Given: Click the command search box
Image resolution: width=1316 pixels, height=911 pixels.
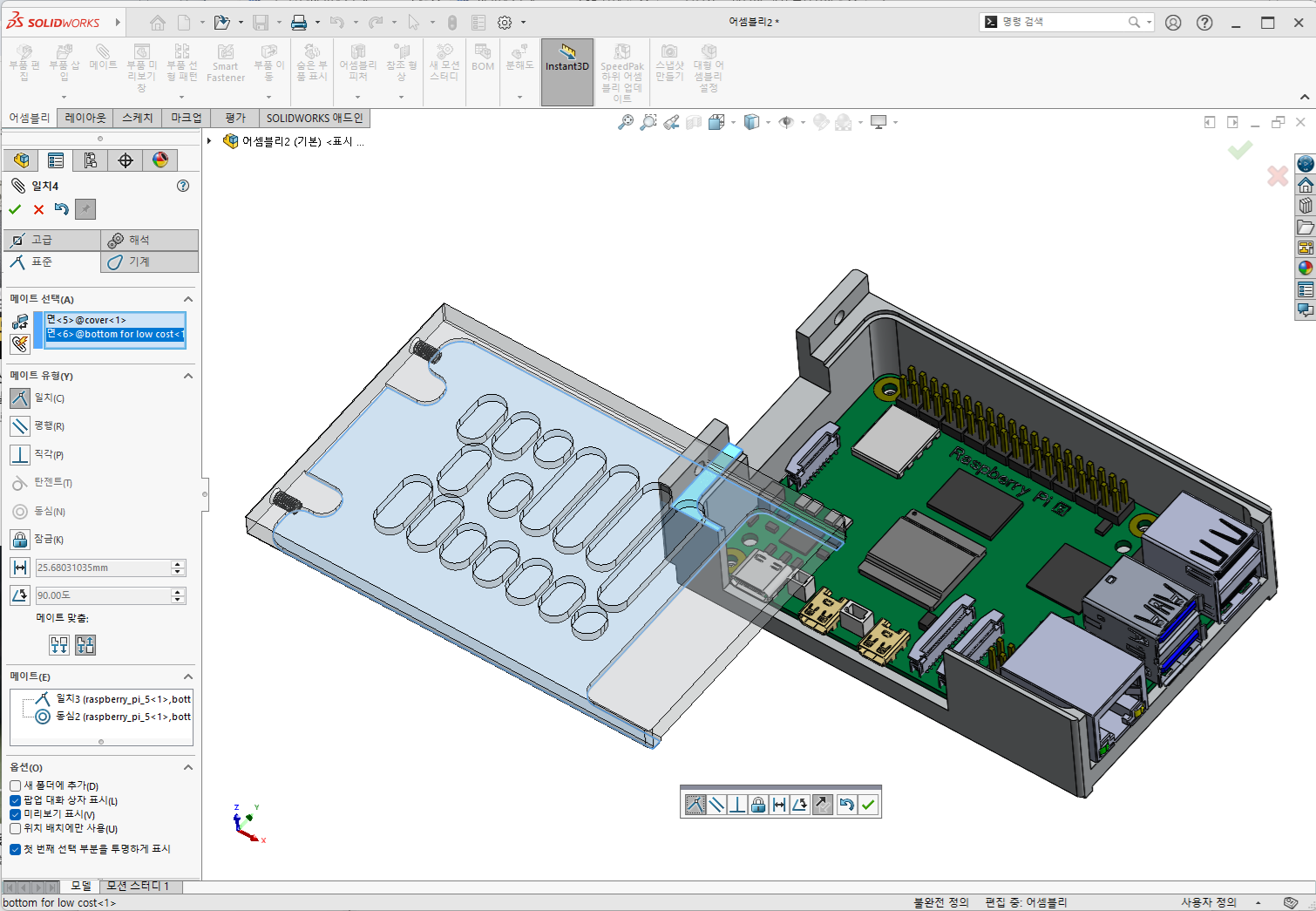Looking at the screenshot, I should [x=1067, y=22].
